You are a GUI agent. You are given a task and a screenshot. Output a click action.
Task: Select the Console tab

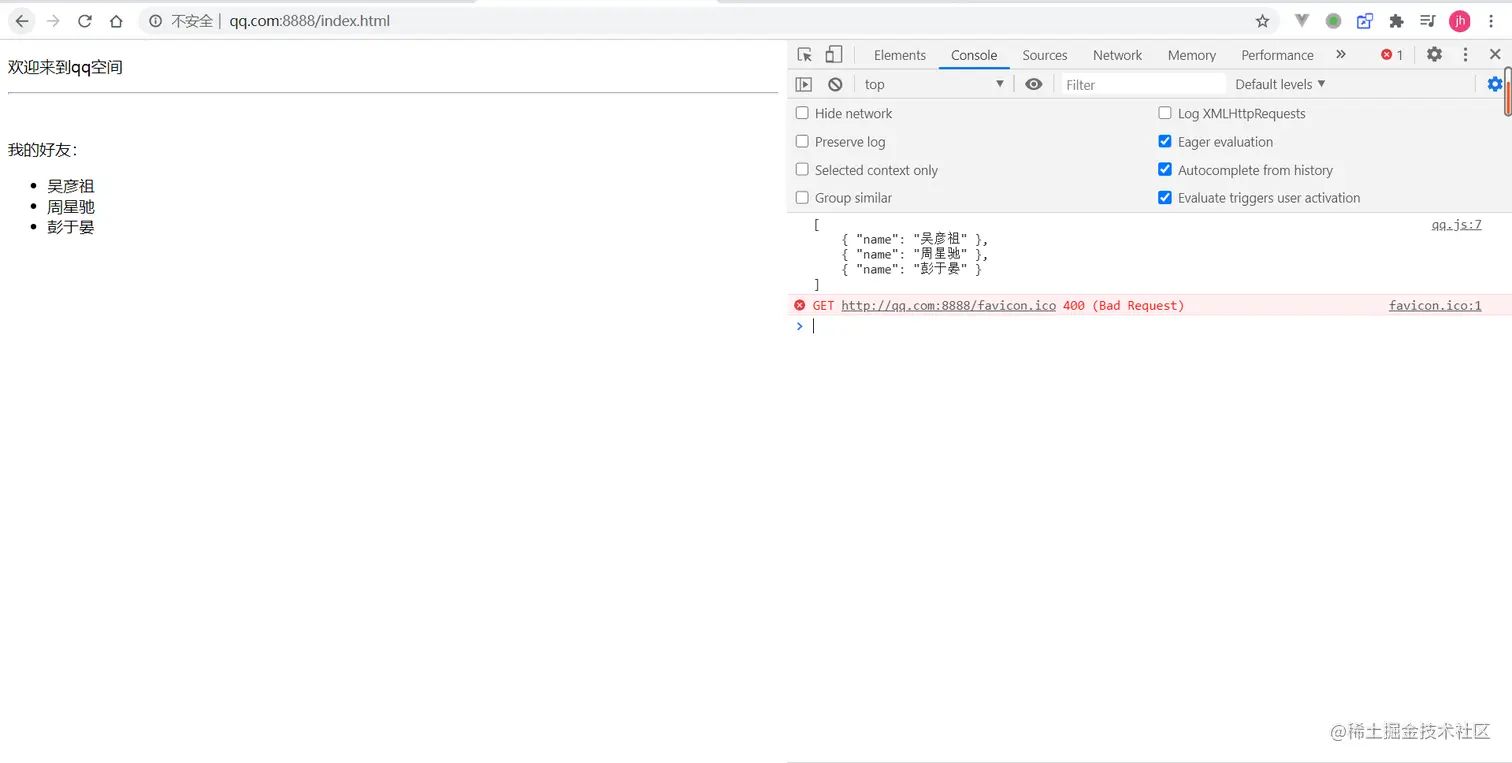pos(974,55)
